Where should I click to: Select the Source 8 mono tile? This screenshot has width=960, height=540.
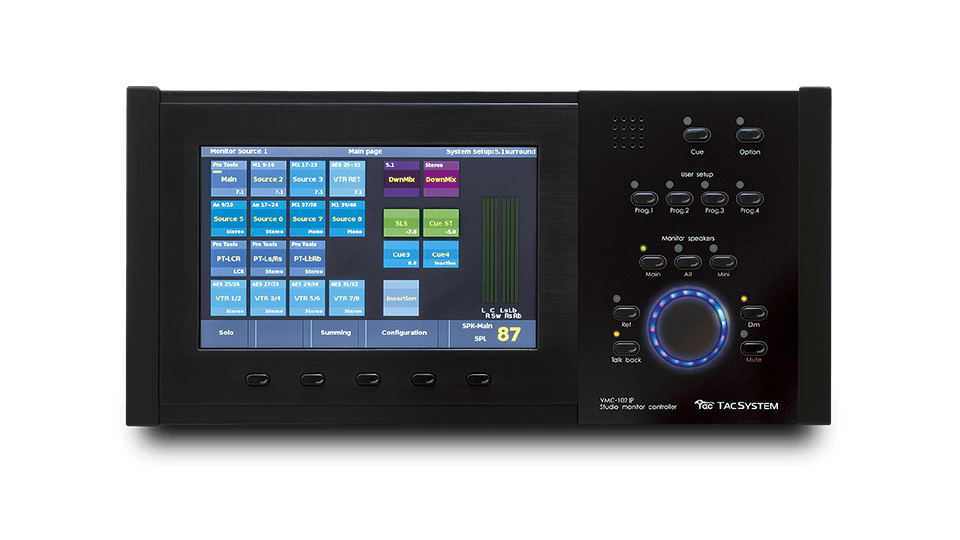coord(347,219)
